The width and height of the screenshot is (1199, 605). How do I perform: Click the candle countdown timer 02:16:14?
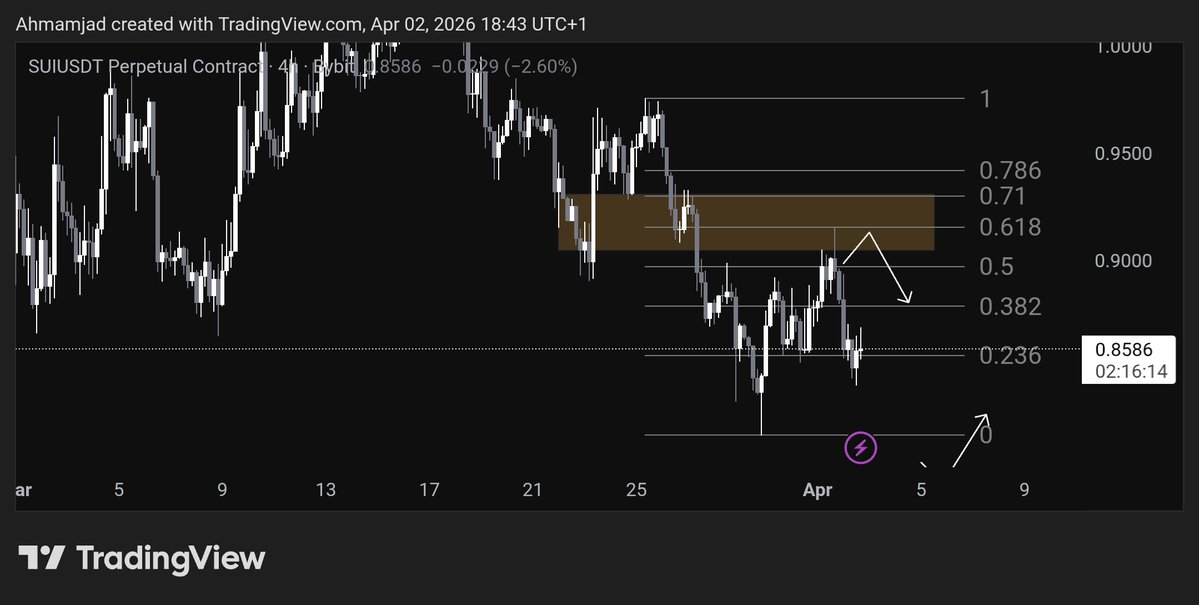1130,371
